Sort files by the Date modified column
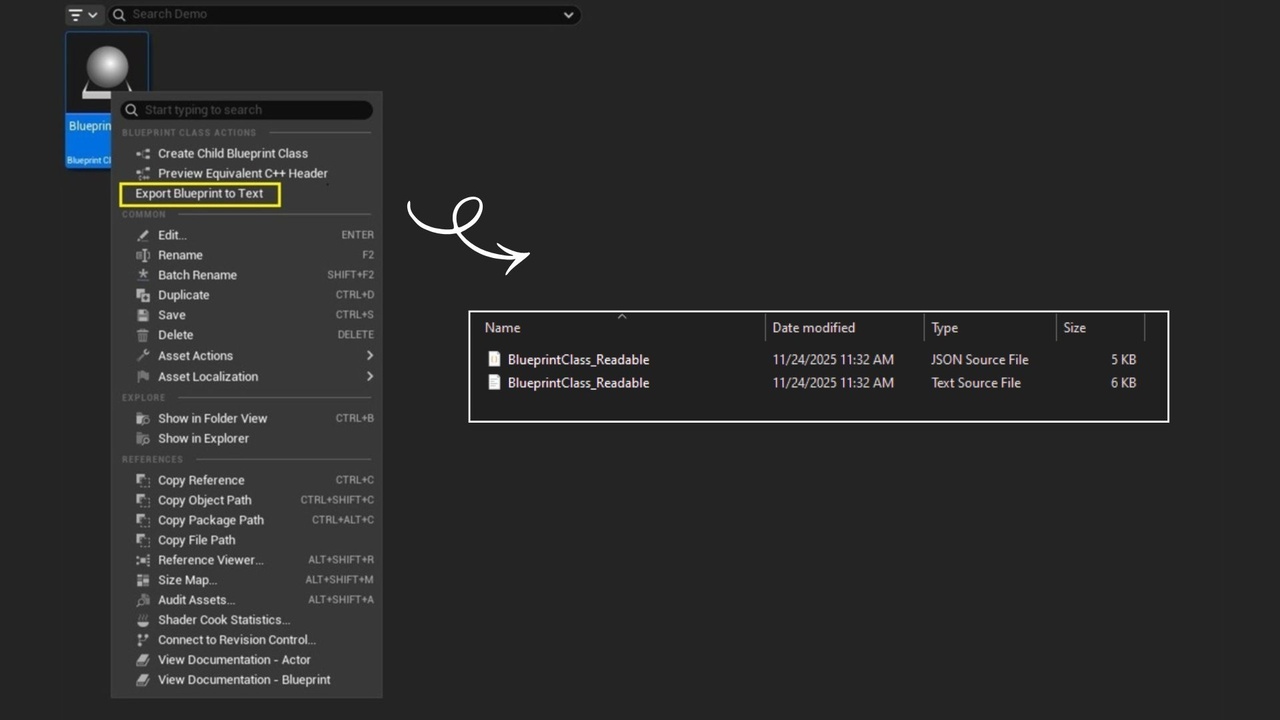 tap(813, 328)
